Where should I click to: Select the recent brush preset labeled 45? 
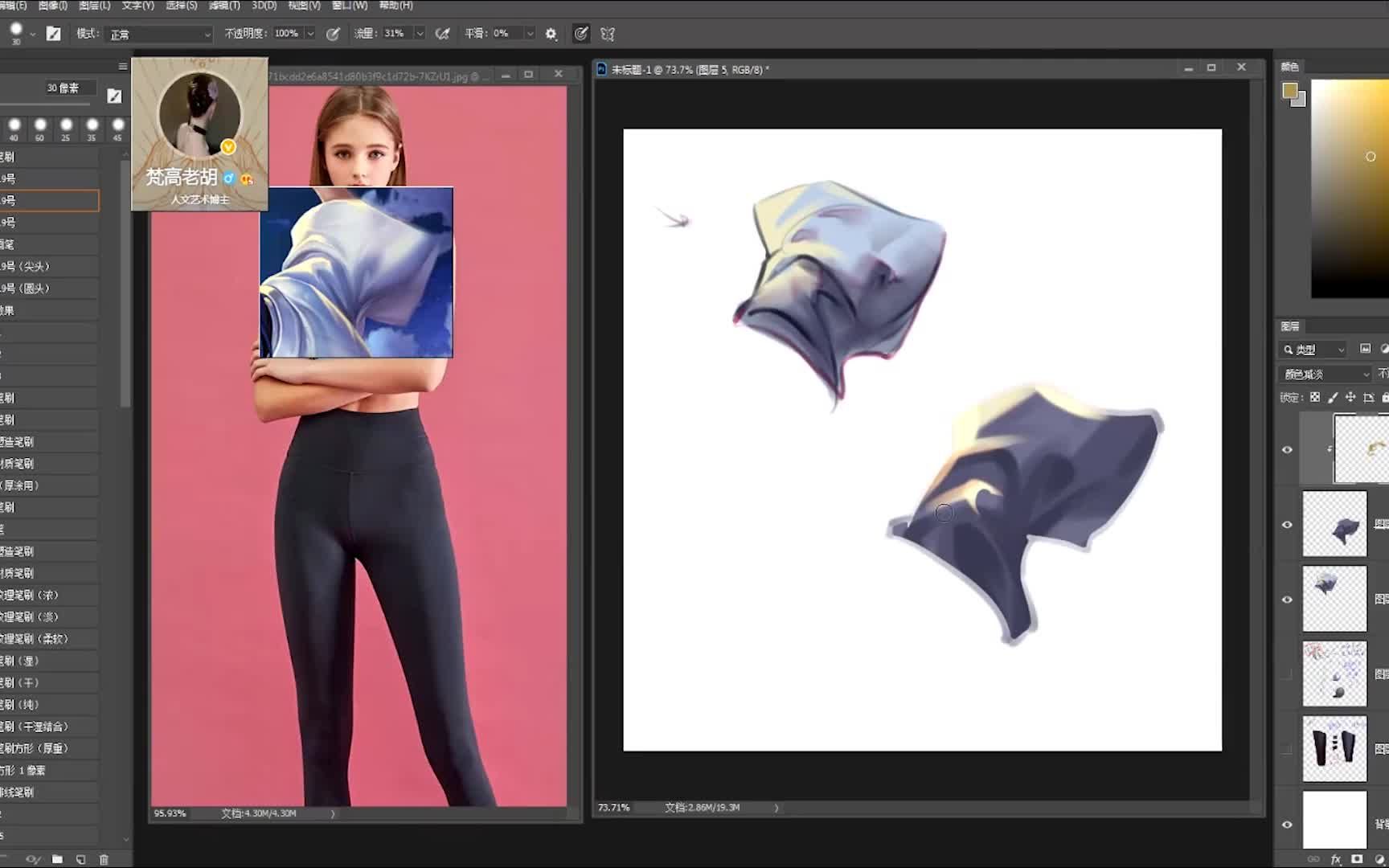117,128
